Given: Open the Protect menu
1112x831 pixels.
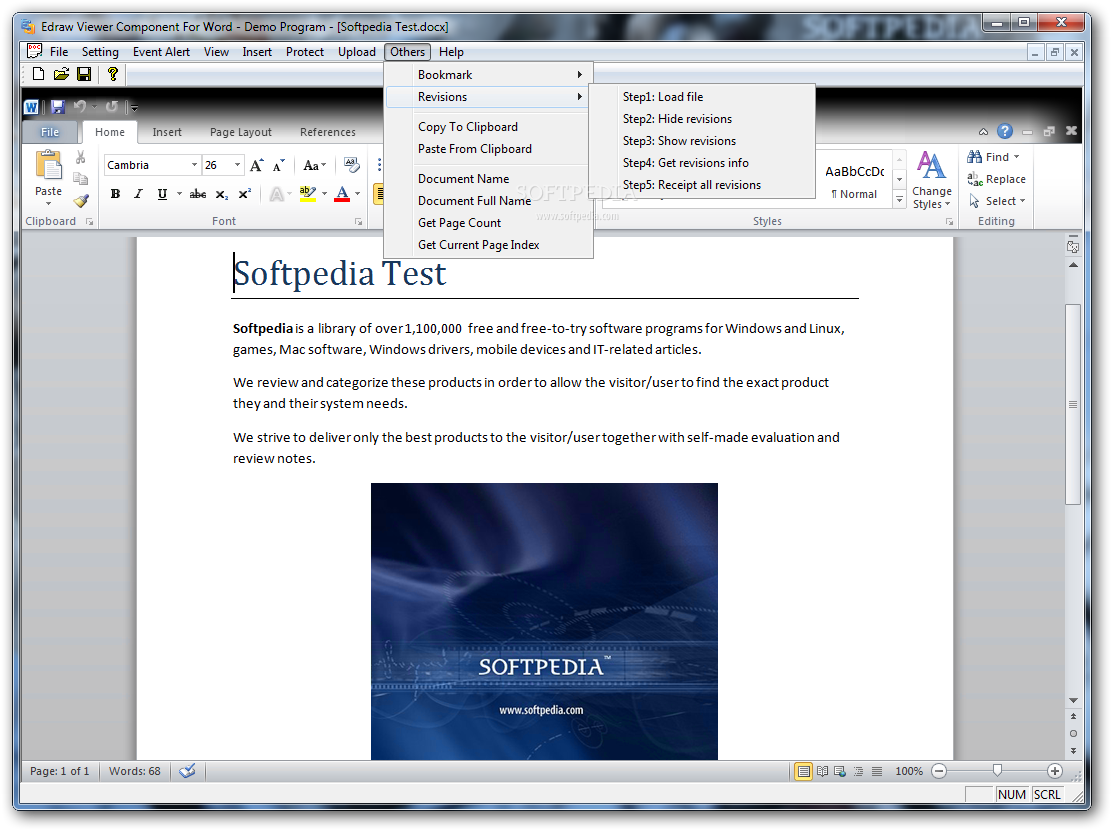Looking at the screenshot, I should coord(305,52).
